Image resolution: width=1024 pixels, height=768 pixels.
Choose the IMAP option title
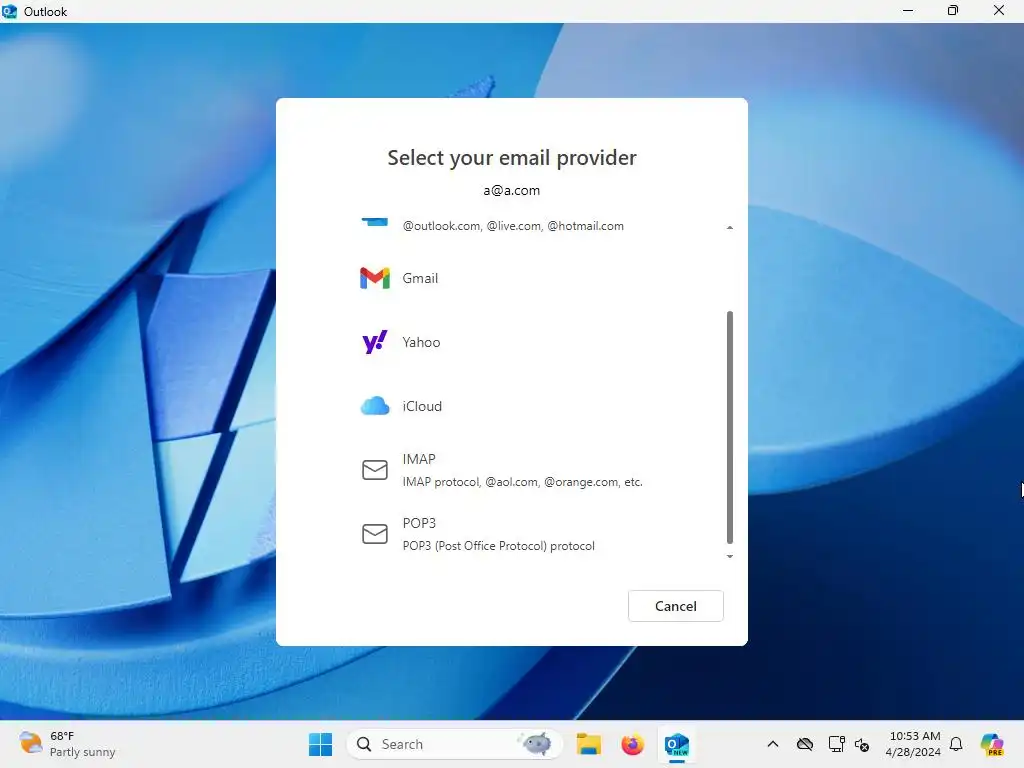[x=419, y=459]
